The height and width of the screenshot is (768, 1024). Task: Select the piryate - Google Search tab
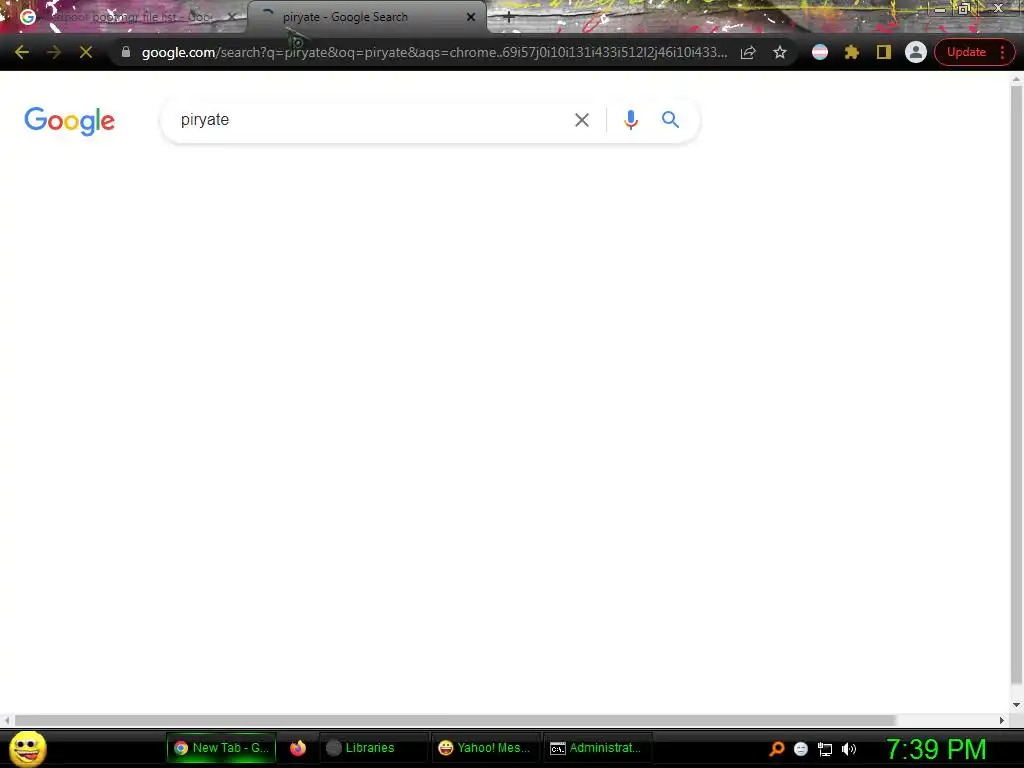(366, 18)
